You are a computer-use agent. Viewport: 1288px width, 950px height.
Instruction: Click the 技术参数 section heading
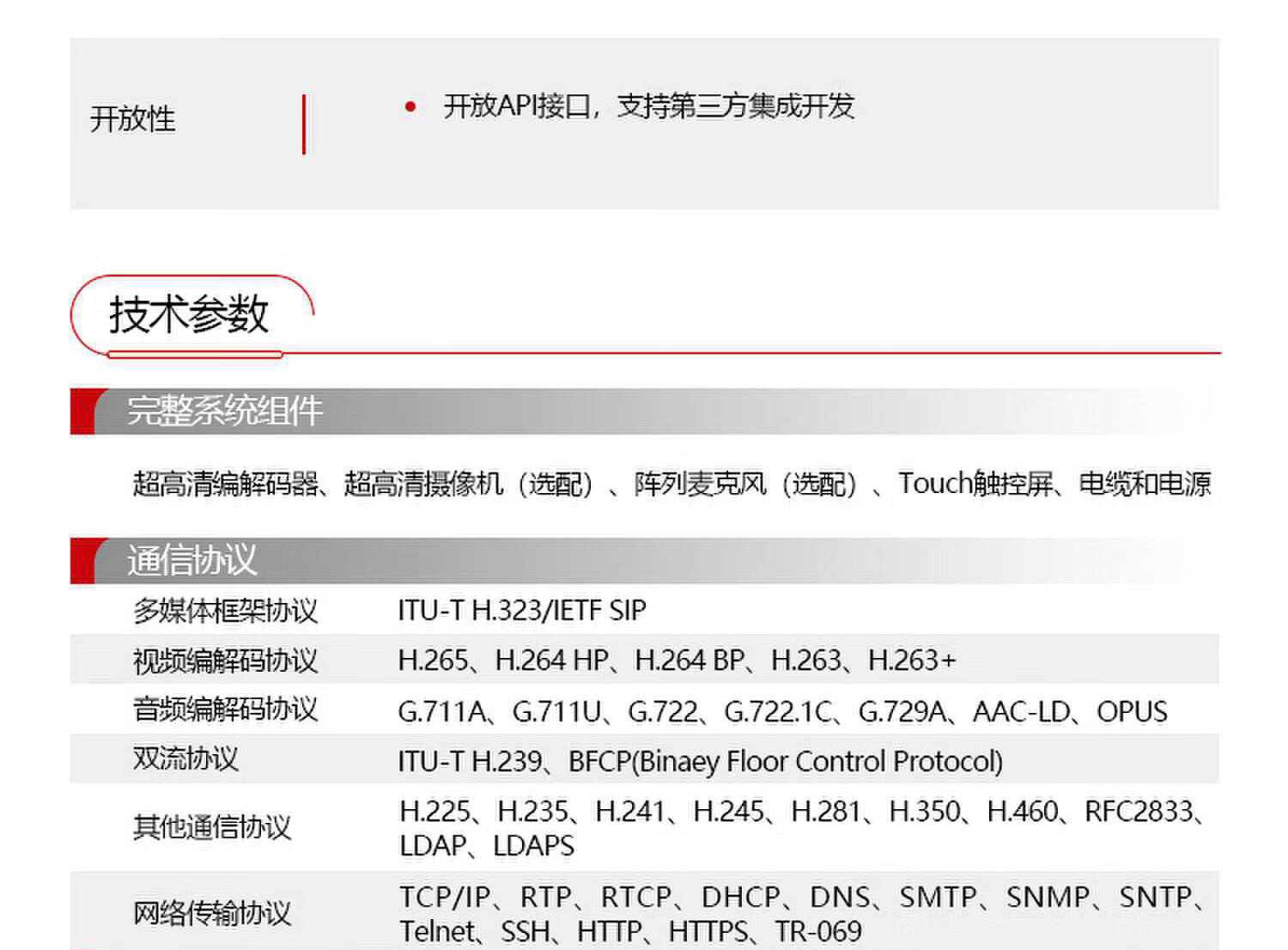point(189,314)
